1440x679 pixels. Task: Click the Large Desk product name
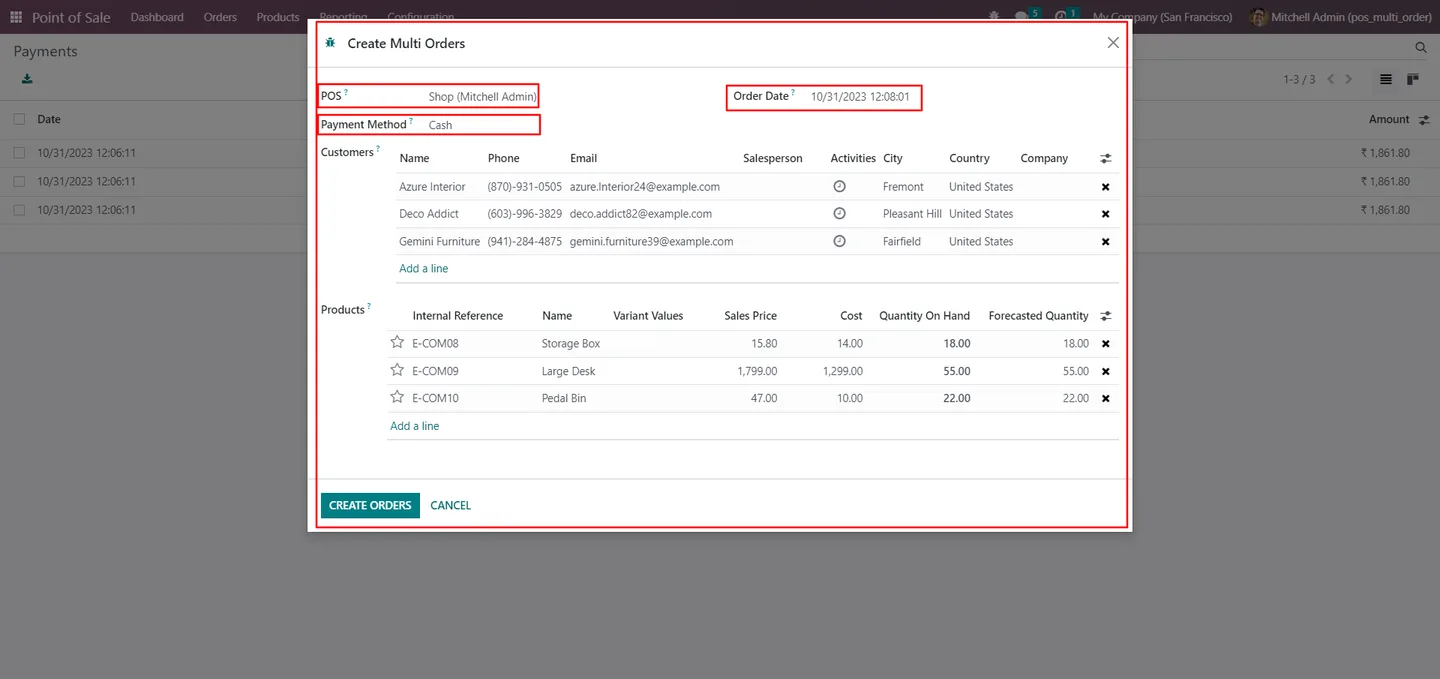point(569,371)
